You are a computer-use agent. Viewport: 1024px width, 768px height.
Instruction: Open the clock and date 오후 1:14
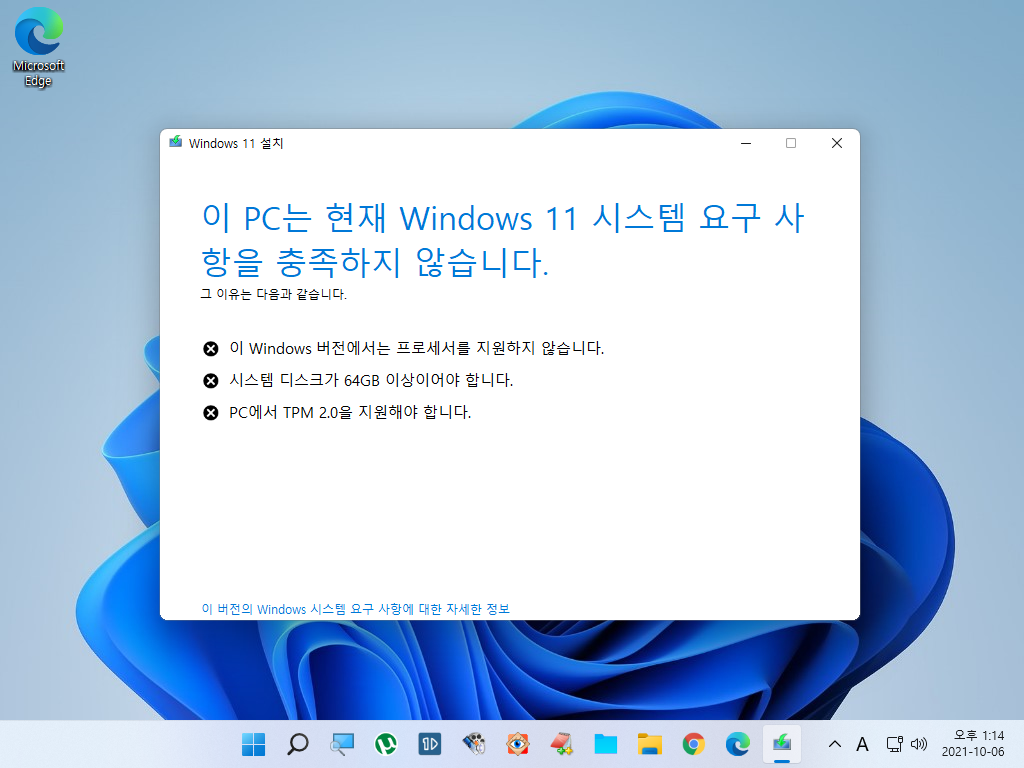click(x=973, y=744)
